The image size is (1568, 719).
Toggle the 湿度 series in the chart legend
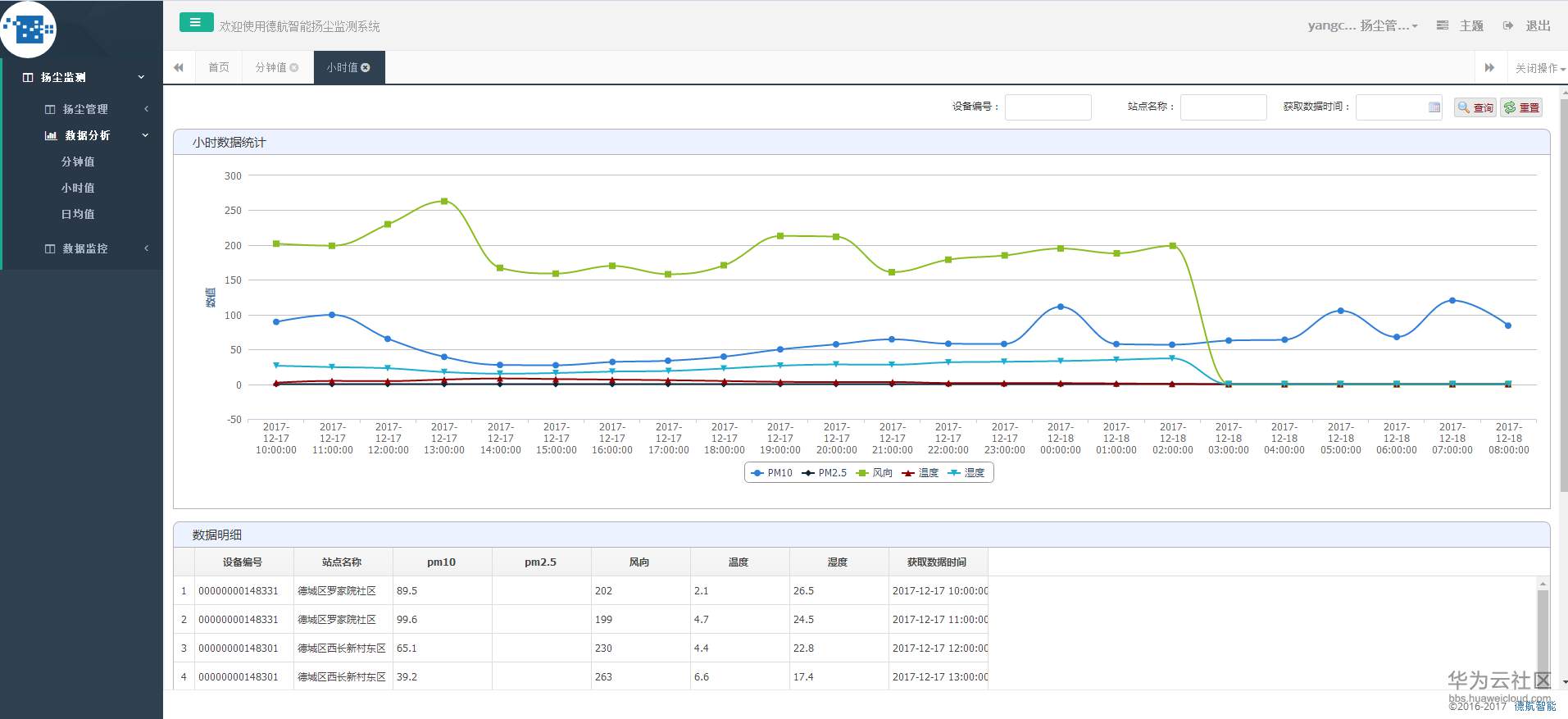tap(966, 473)
